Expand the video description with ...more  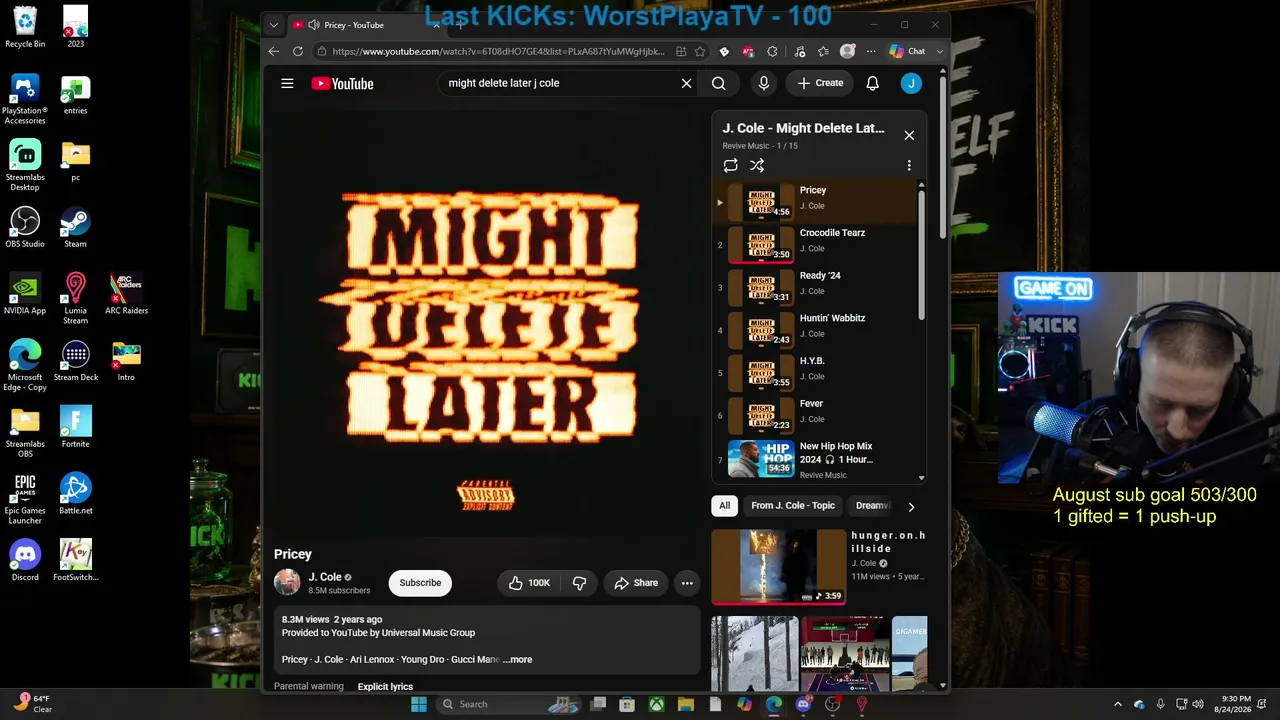coord(518,660)
